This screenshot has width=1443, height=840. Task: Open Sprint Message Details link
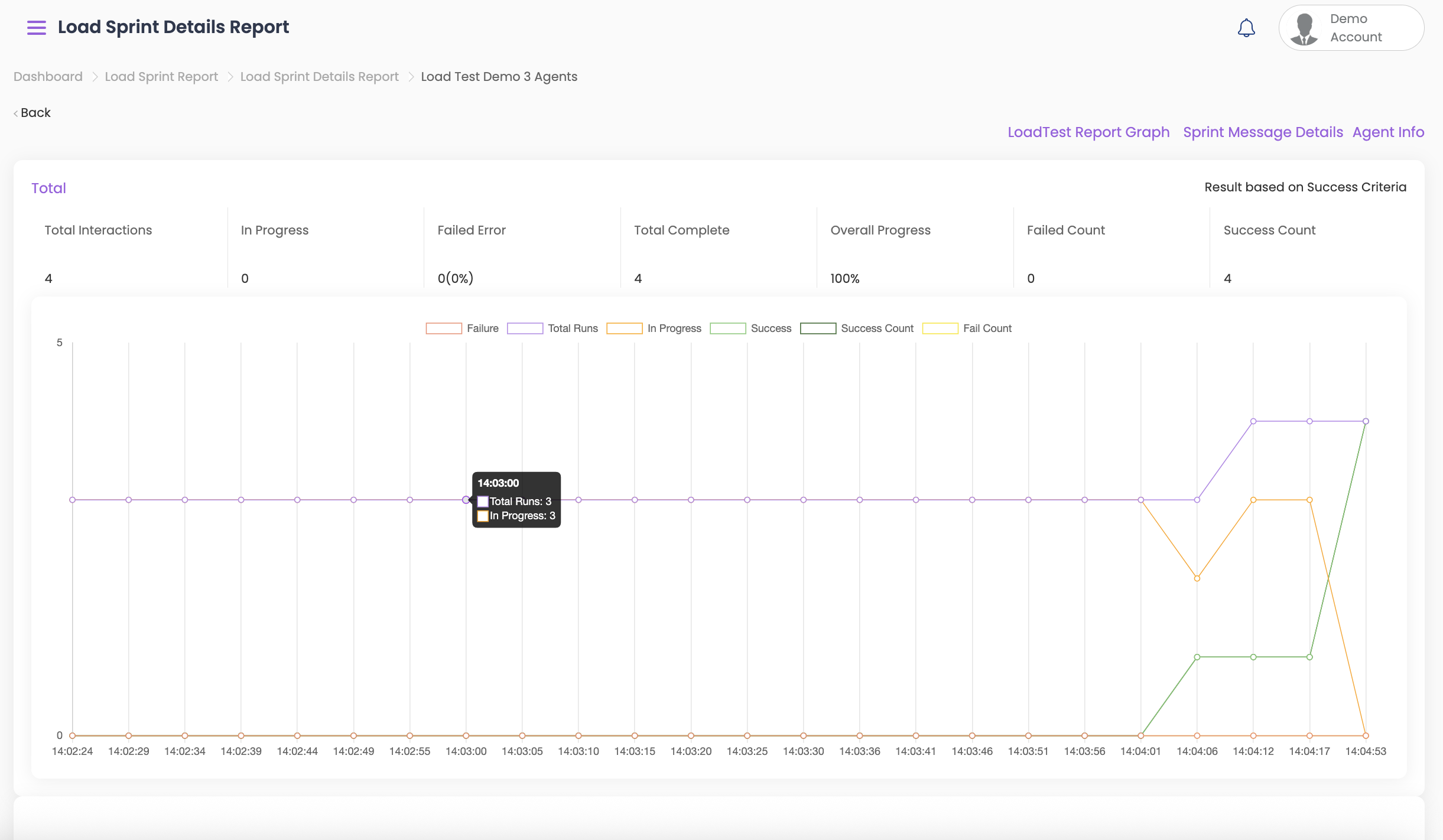click(1263, 132)
